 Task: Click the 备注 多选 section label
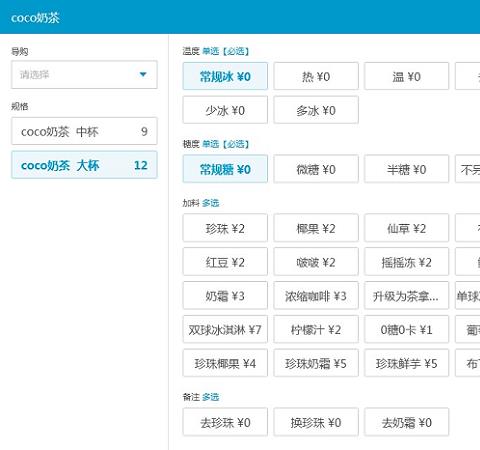[201, 397]
